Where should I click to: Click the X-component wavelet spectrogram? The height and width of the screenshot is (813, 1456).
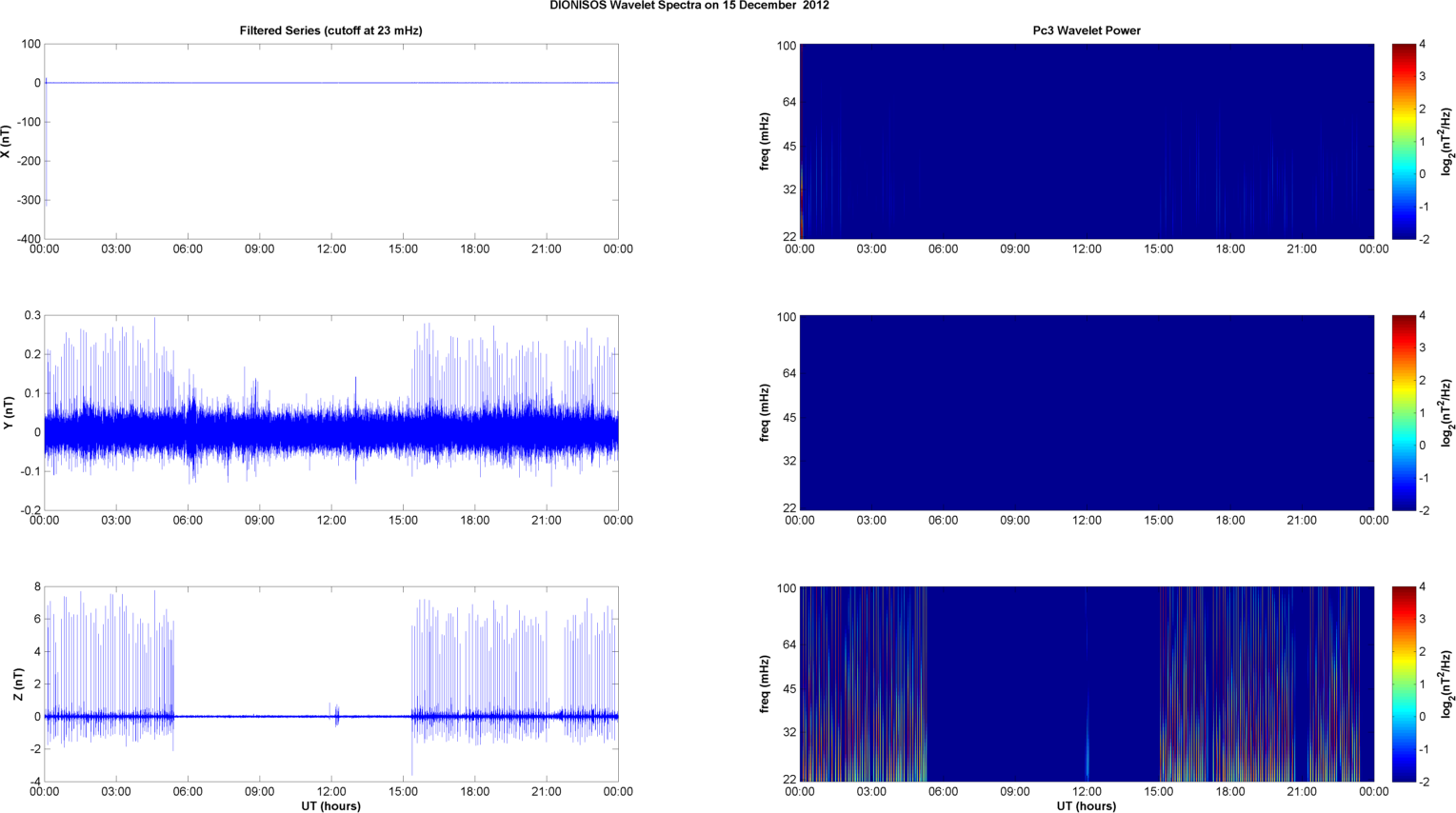1087,142
